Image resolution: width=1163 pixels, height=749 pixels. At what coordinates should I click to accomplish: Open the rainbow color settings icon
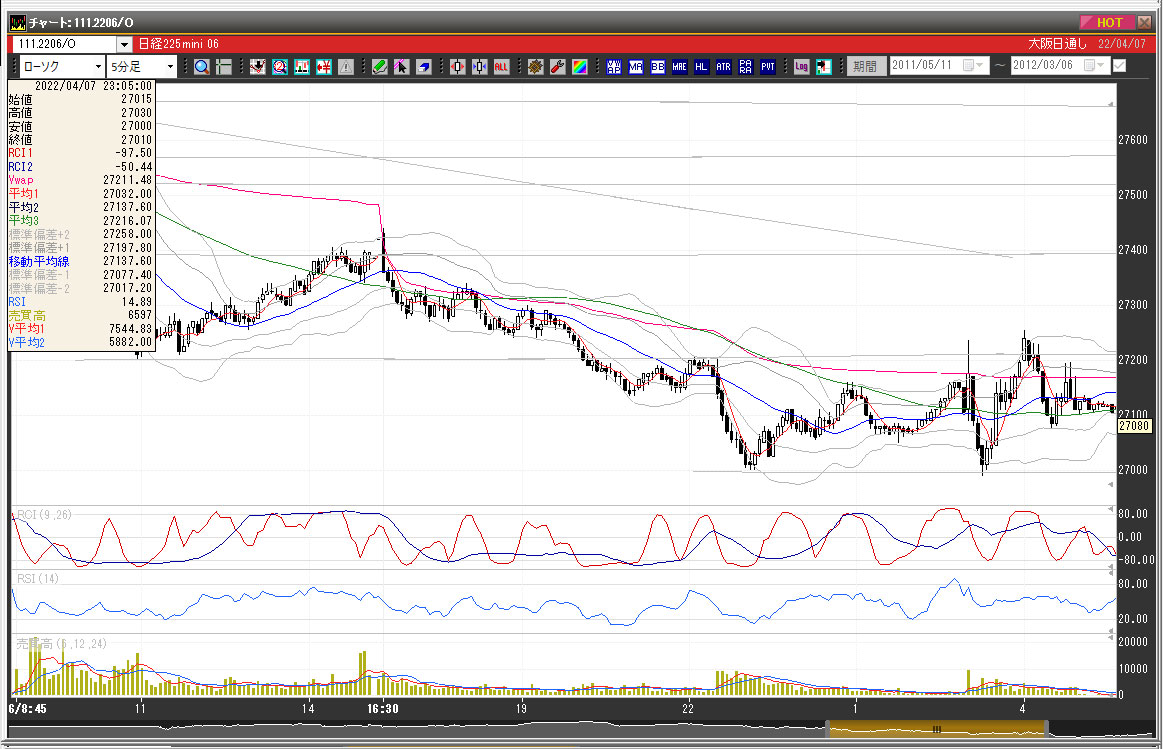click(580, 67)
